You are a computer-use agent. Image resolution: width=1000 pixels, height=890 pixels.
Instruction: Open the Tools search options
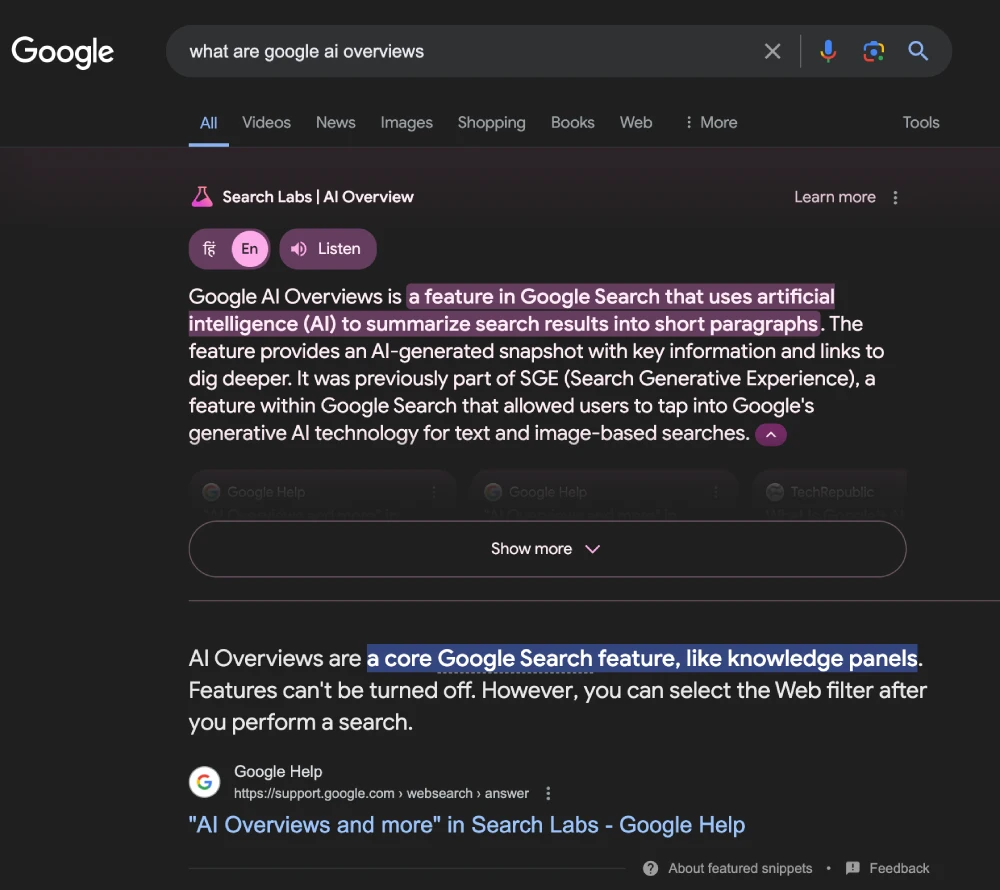(920, 123)
